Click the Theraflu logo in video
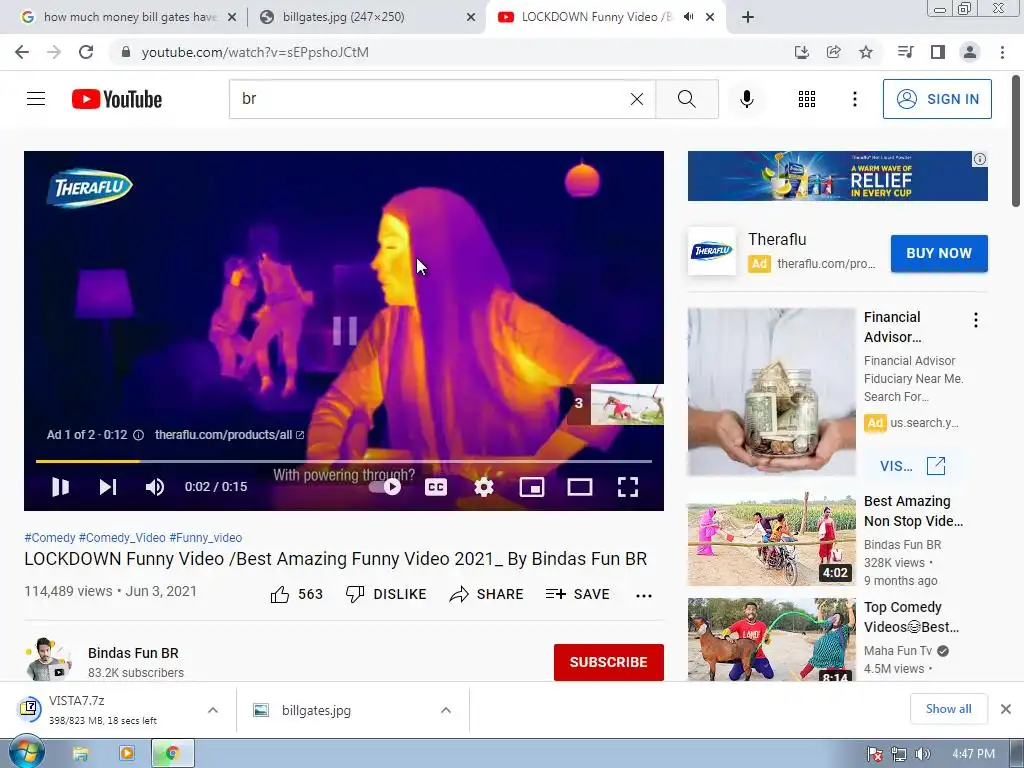Image resolution: width=1024 pixels, height=768 pixels. pyautogui.click(x=89, y=187)
